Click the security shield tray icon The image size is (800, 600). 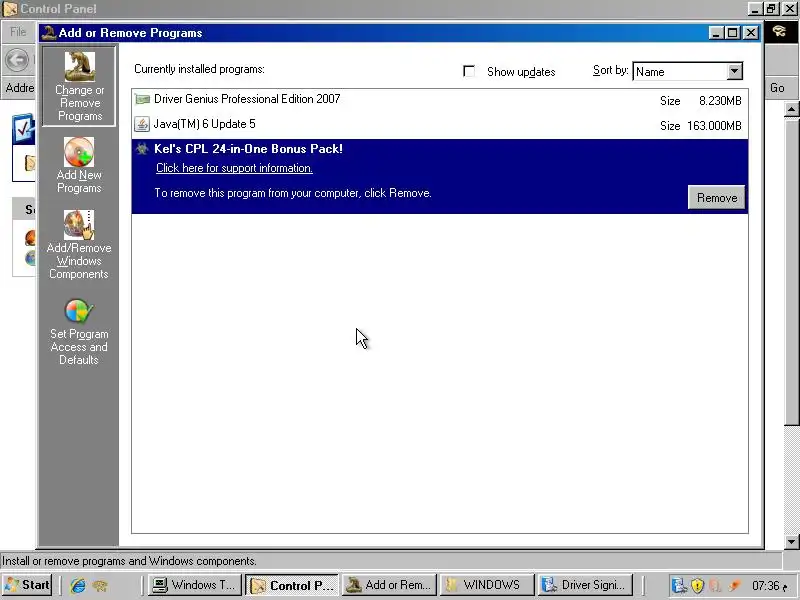click(697, 585)
